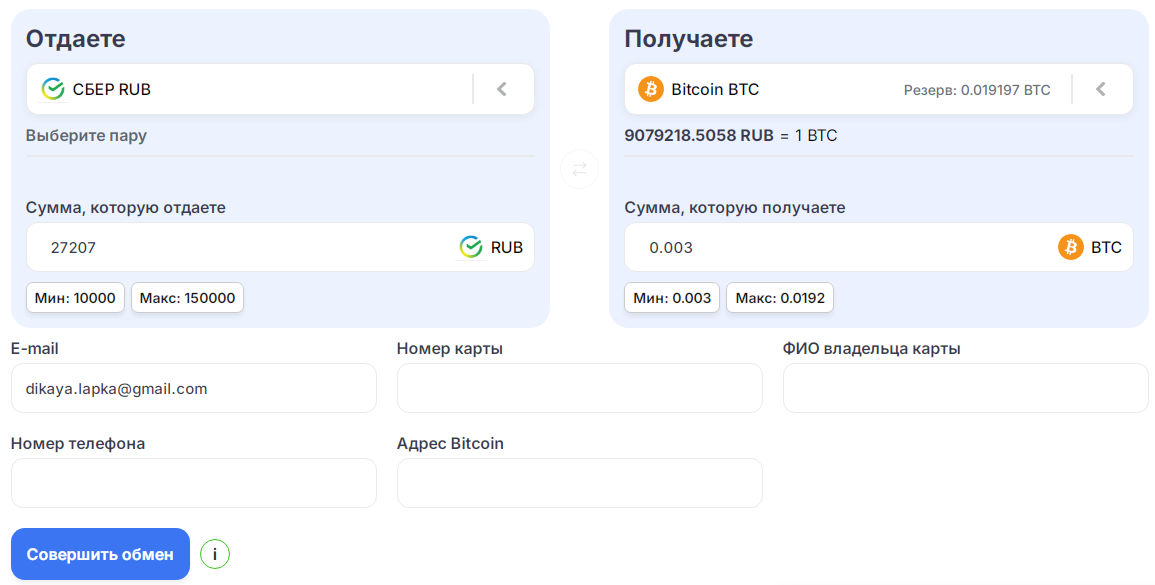Click the E-mail input field
Viewport: 1155px width, 585px height.
click(x=193, y=388)
